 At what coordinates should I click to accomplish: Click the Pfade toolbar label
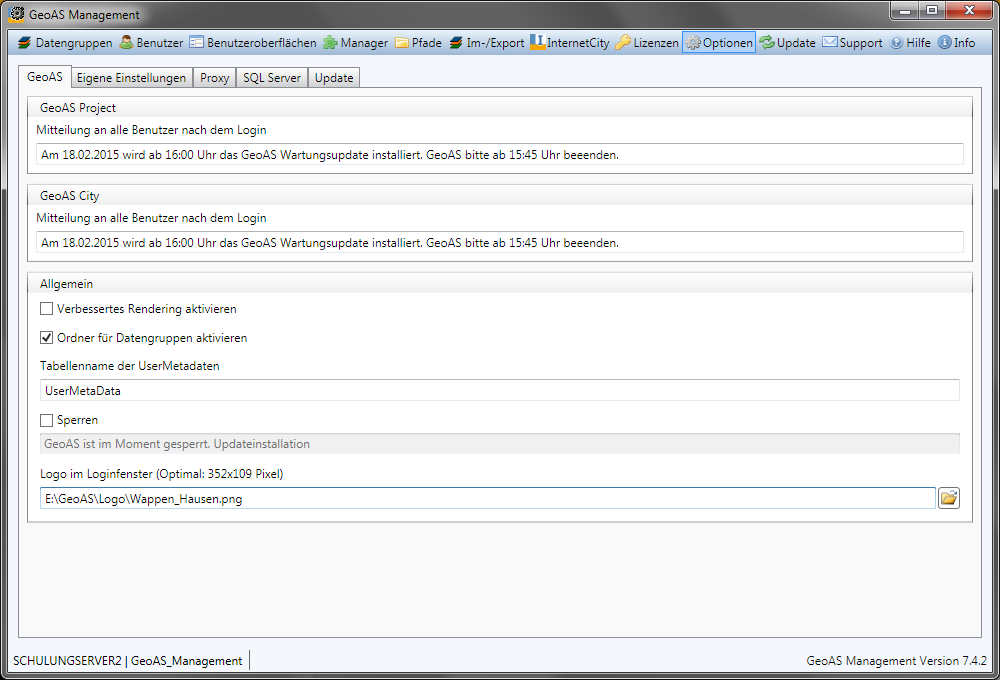click(427, 43)
